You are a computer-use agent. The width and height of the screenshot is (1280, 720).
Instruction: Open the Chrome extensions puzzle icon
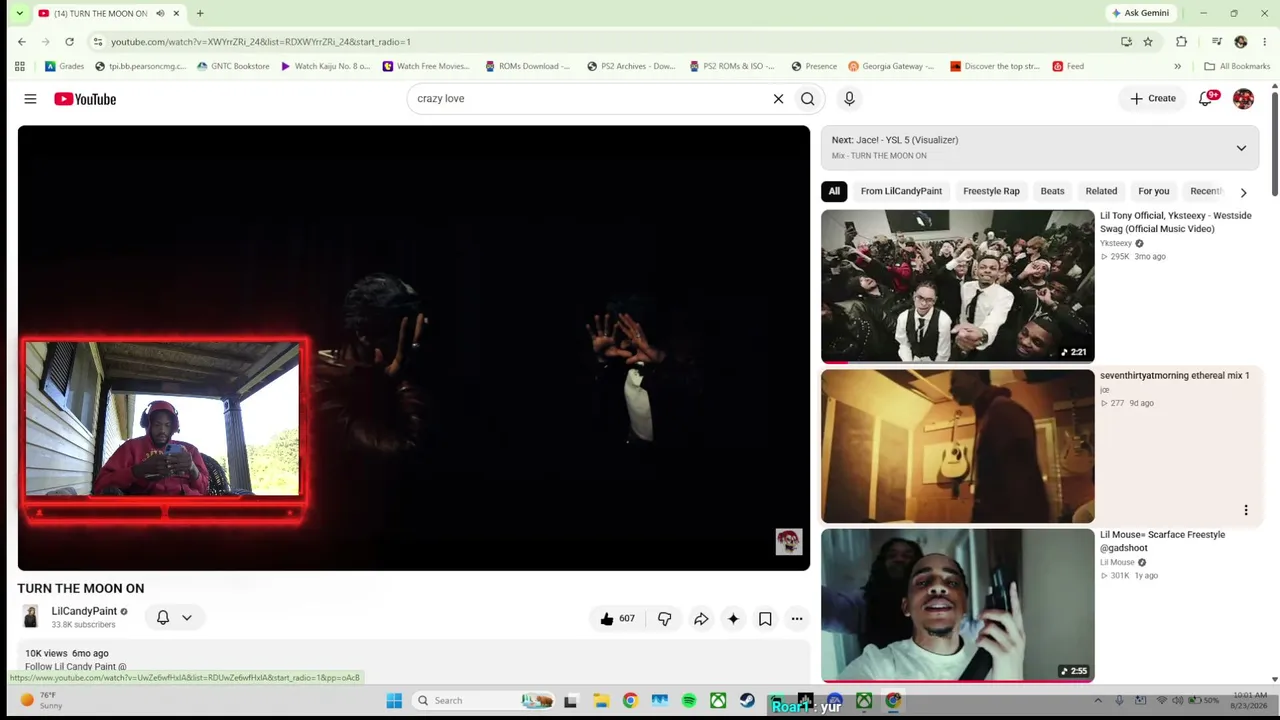(x=1181, y=42)
